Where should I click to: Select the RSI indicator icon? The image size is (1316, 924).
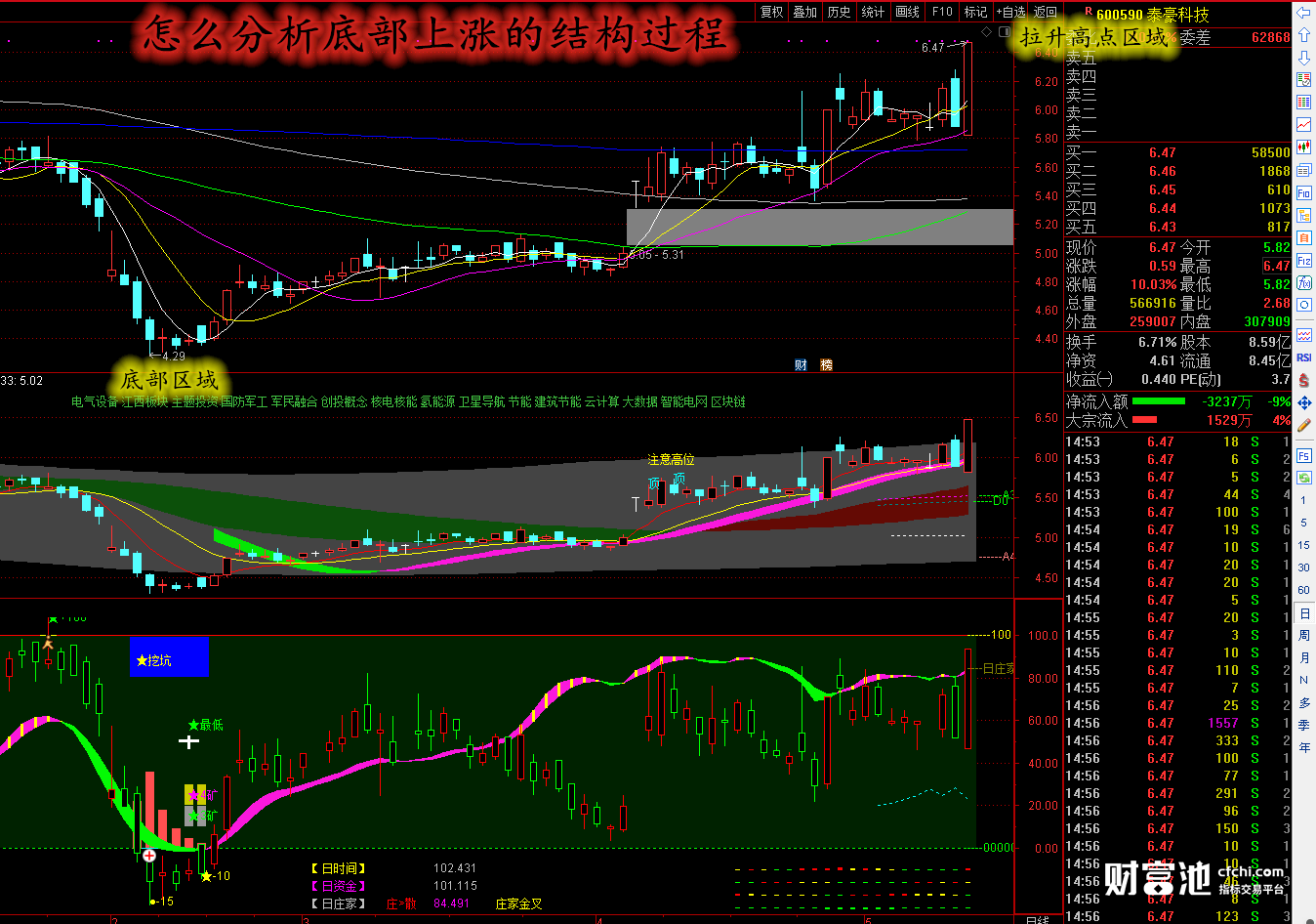pyautogui.click(x=1303, y=357)
